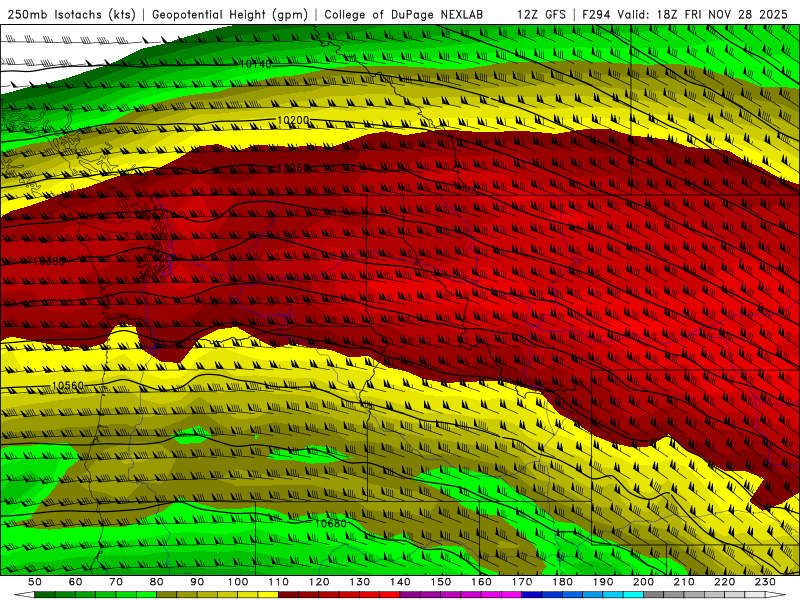The image size is (800, 600).
Task: Click the 140 value on the color scale
Action: point(400,582)
